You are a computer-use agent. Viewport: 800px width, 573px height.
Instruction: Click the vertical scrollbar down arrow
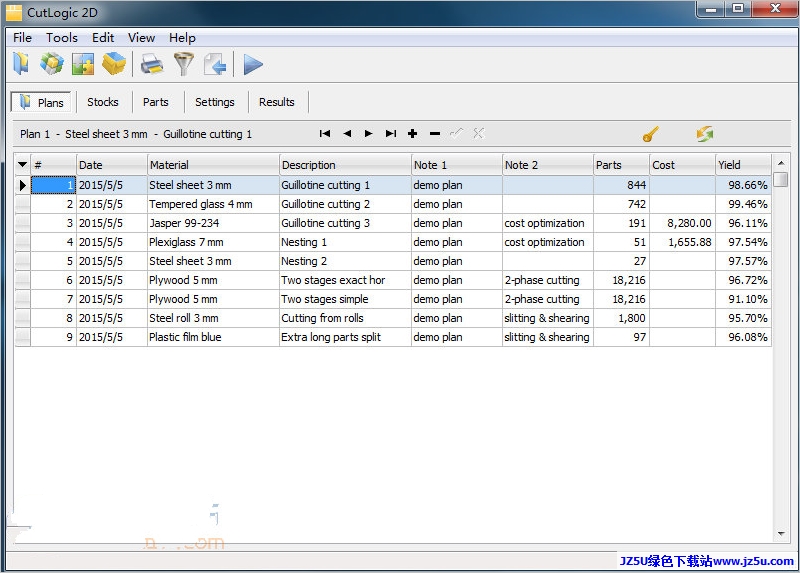click(x=781, y=534)
